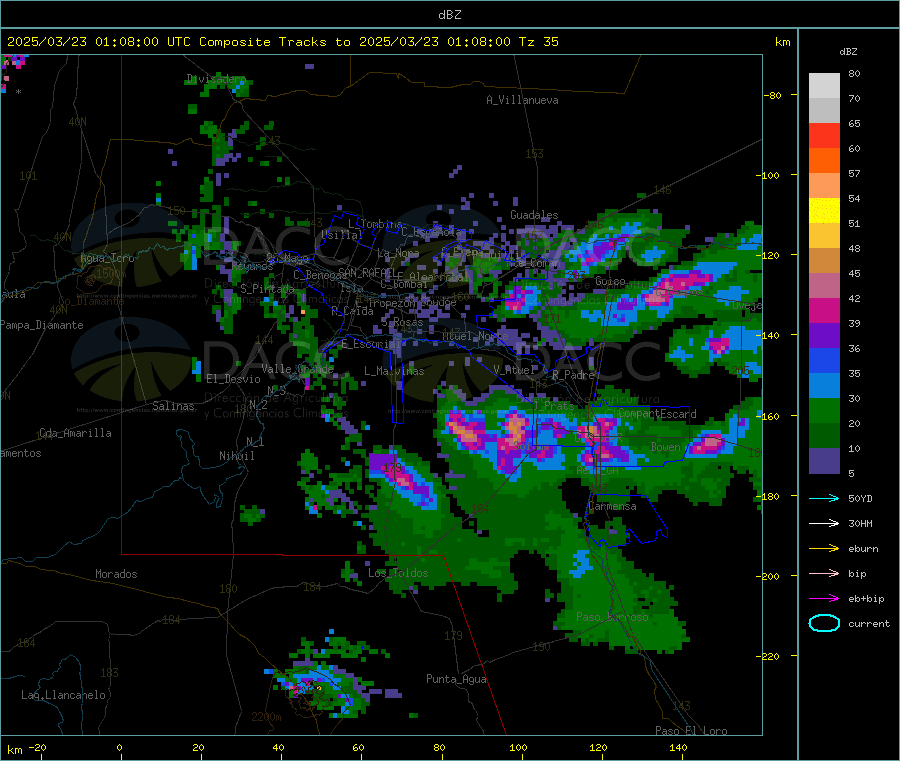This screenshot has width=900, height=761.
Task: Click the 'eb+bip' legend label
Action: tap(866, 599)
